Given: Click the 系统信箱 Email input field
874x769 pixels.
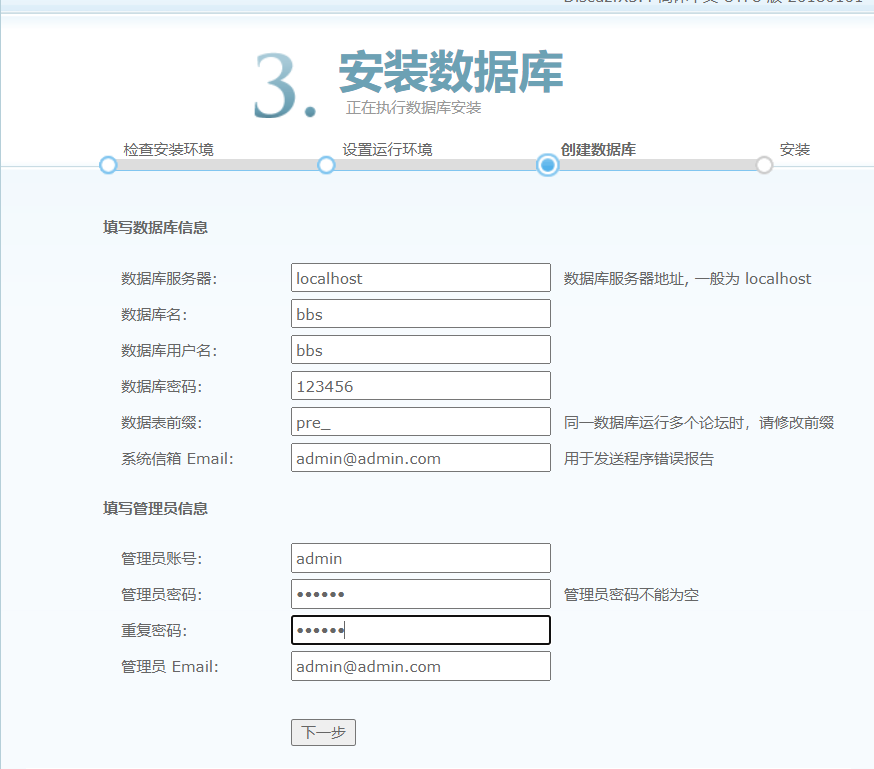Looking at the screenshot, I should click(420, 457).
